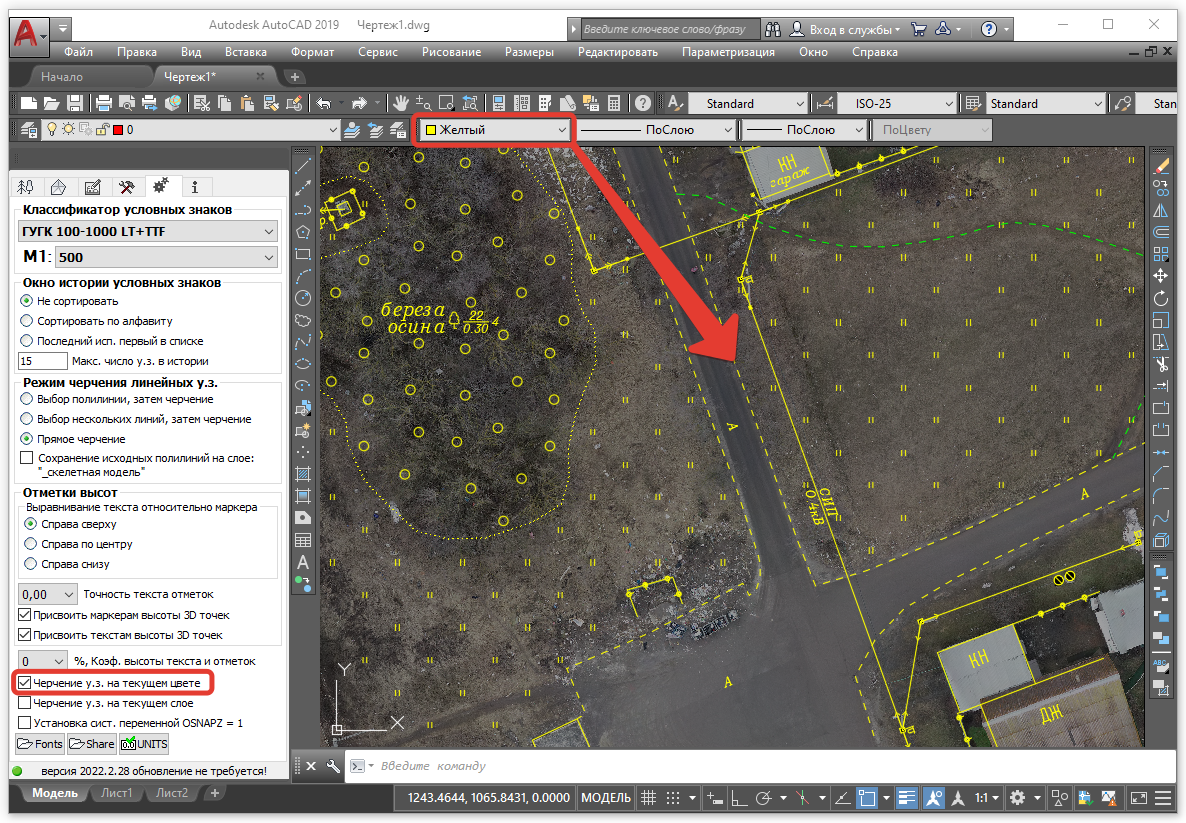Toggle grid display in status bar
1186x823 pixels.
(x=648, y=798)
